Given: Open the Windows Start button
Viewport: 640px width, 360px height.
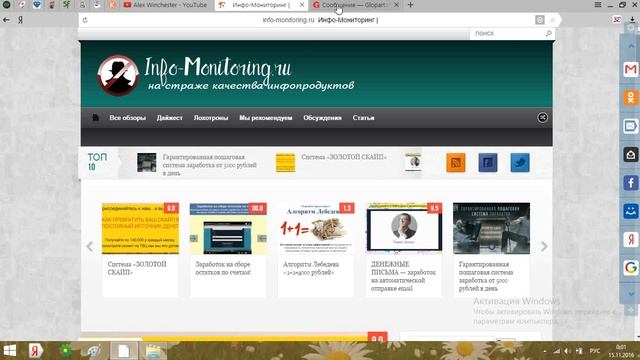Looking at the screenshot, I should tap(9, 351).
